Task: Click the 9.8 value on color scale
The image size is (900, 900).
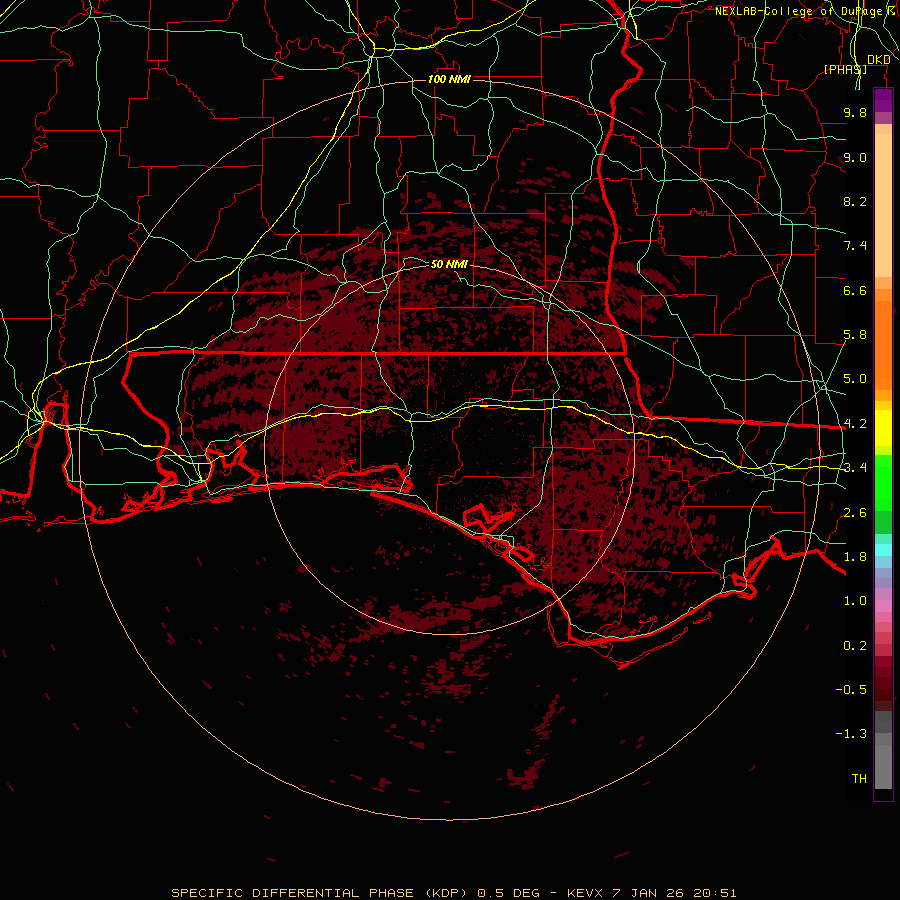Action: [855, 112]
